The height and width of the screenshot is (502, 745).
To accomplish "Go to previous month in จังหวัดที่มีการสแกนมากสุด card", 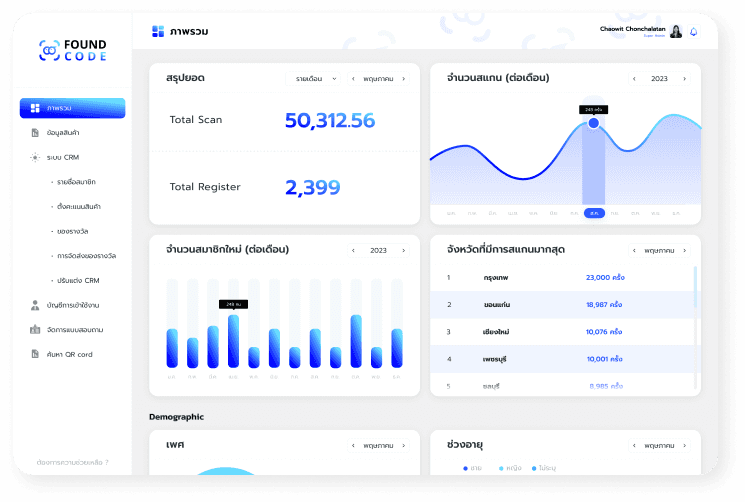I will click(x=634, y=250).
